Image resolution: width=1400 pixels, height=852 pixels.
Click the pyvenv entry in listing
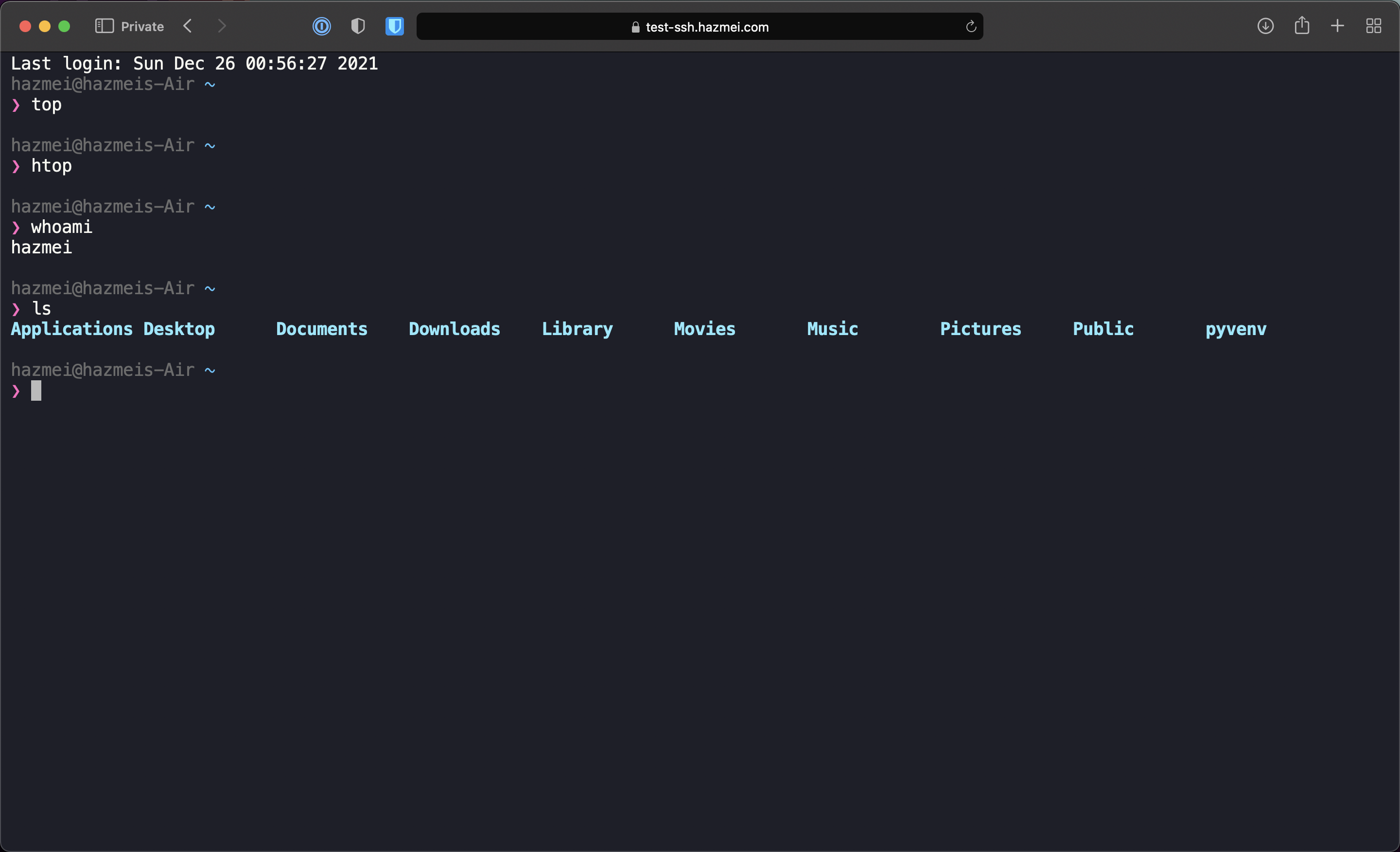point(1236,329)
